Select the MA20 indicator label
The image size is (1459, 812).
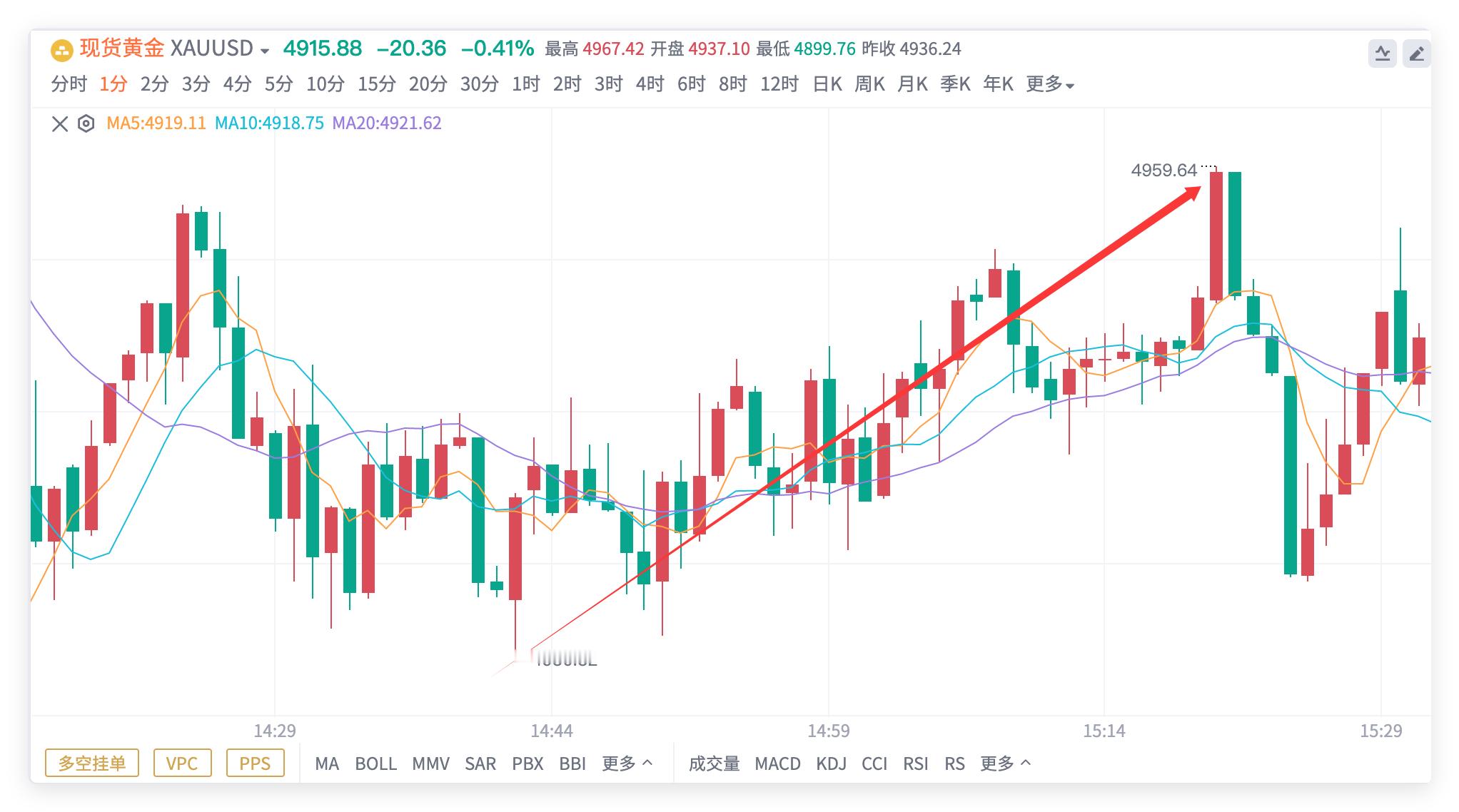[388, 123]
